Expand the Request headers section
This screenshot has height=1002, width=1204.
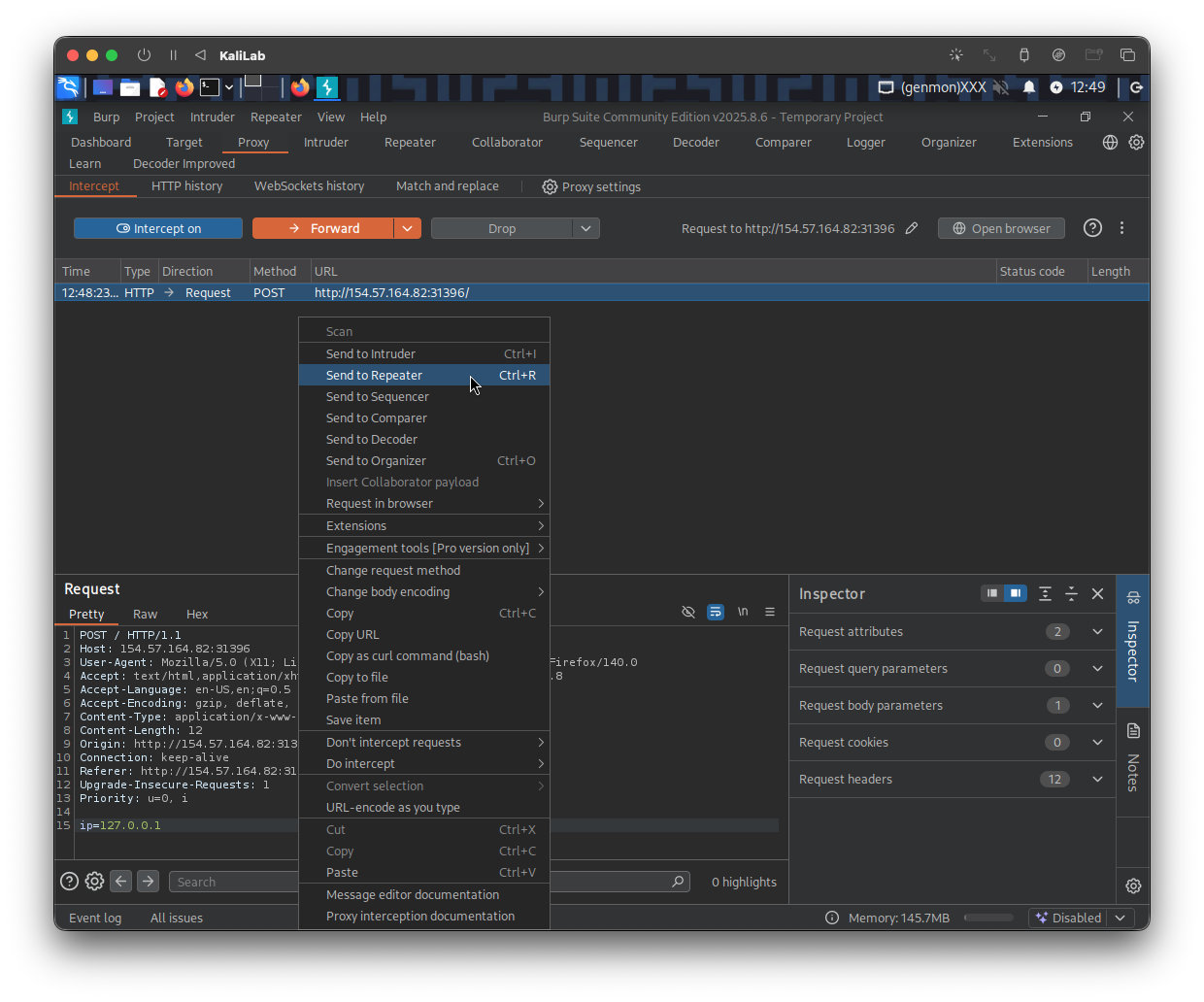click(1097, 780)
